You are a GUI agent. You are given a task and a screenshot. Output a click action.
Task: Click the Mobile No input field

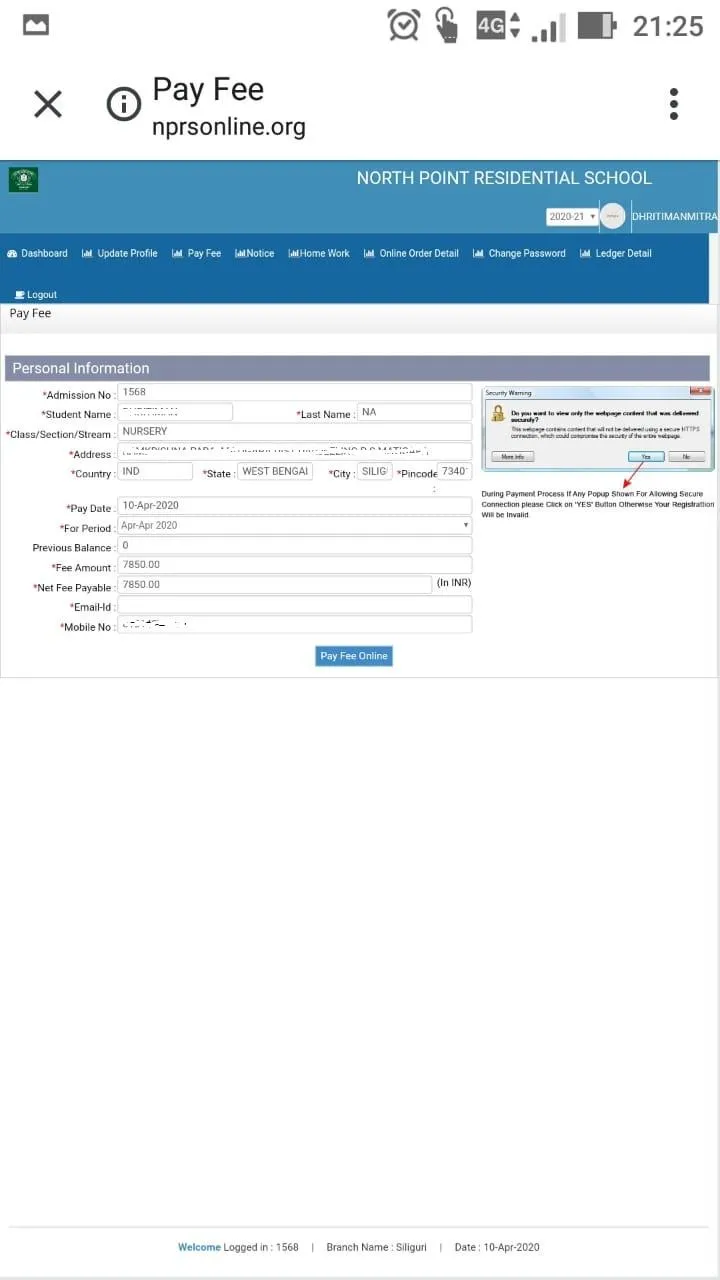(x=295, y=625)
